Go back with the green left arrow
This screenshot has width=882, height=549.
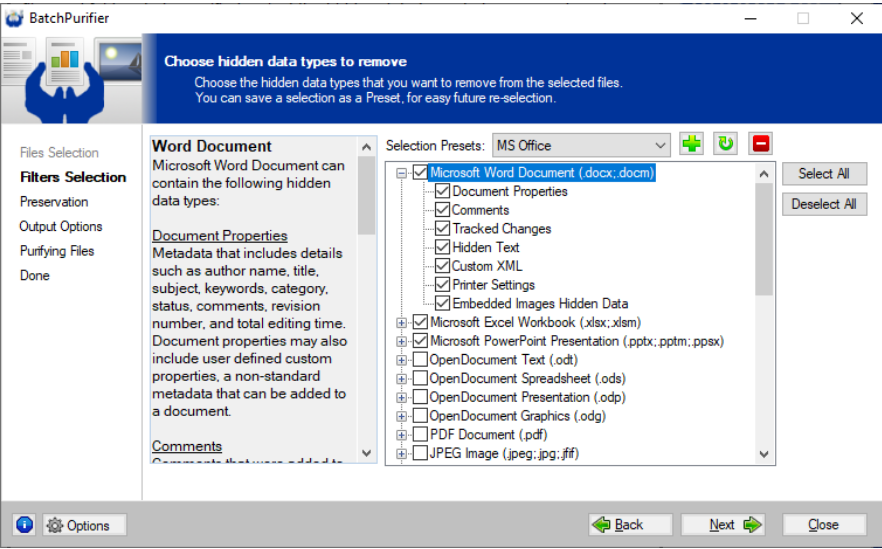(618, 525)
